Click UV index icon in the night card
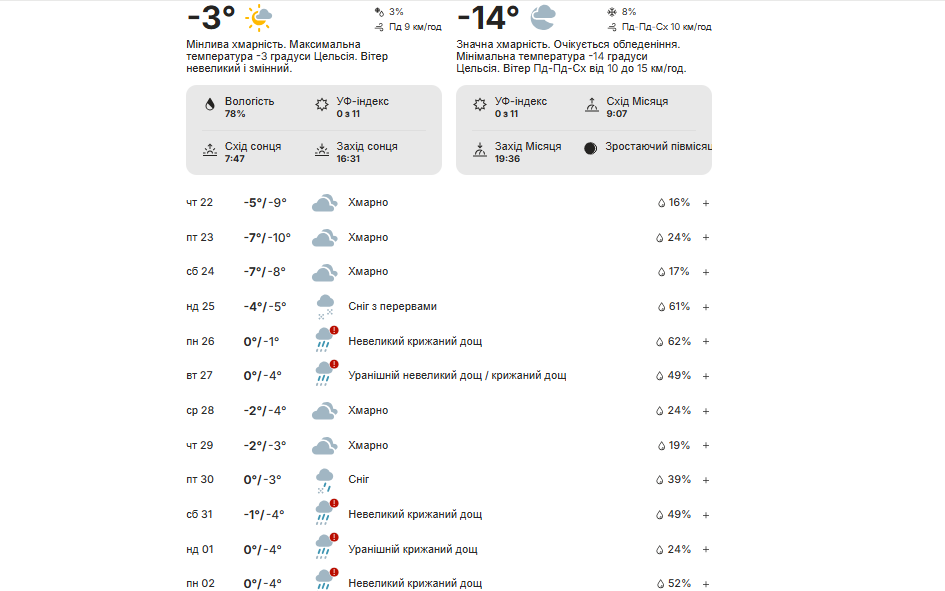This screenshot has height=591, width=945. [480, 104]
